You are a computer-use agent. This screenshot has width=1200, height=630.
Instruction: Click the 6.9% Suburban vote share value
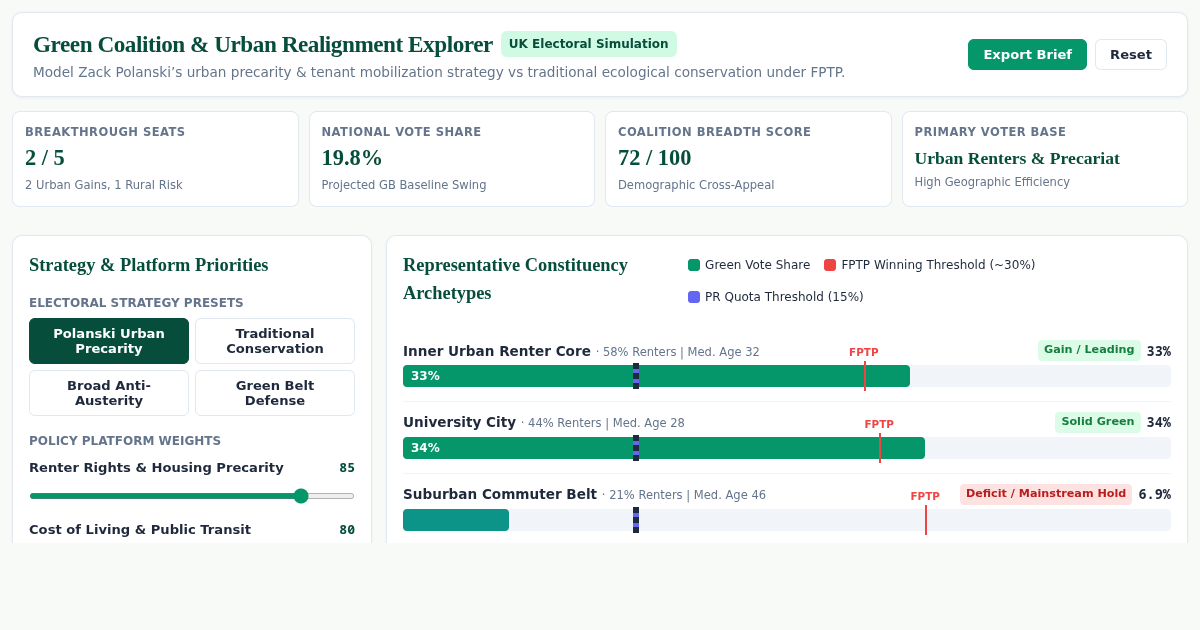[1155, 494]
